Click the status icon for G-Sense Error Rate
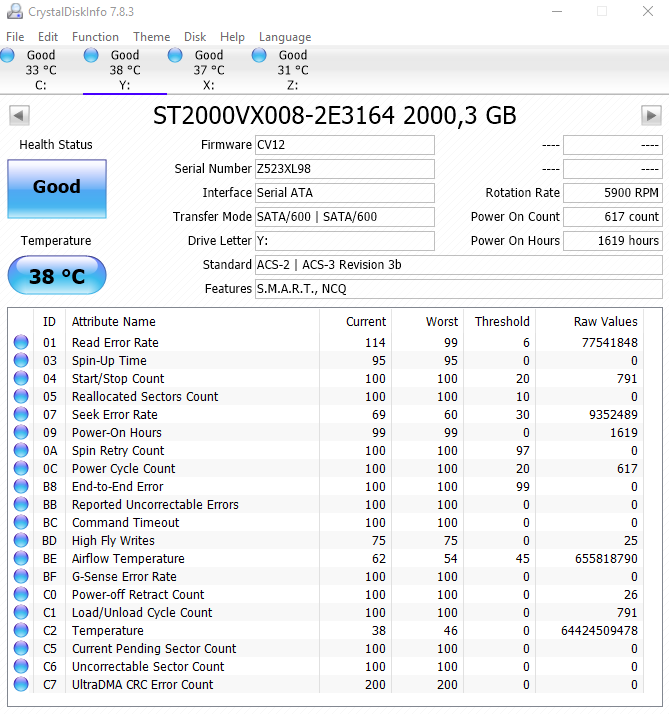This screenshot has height=714, width=669. tap(21, 576)
